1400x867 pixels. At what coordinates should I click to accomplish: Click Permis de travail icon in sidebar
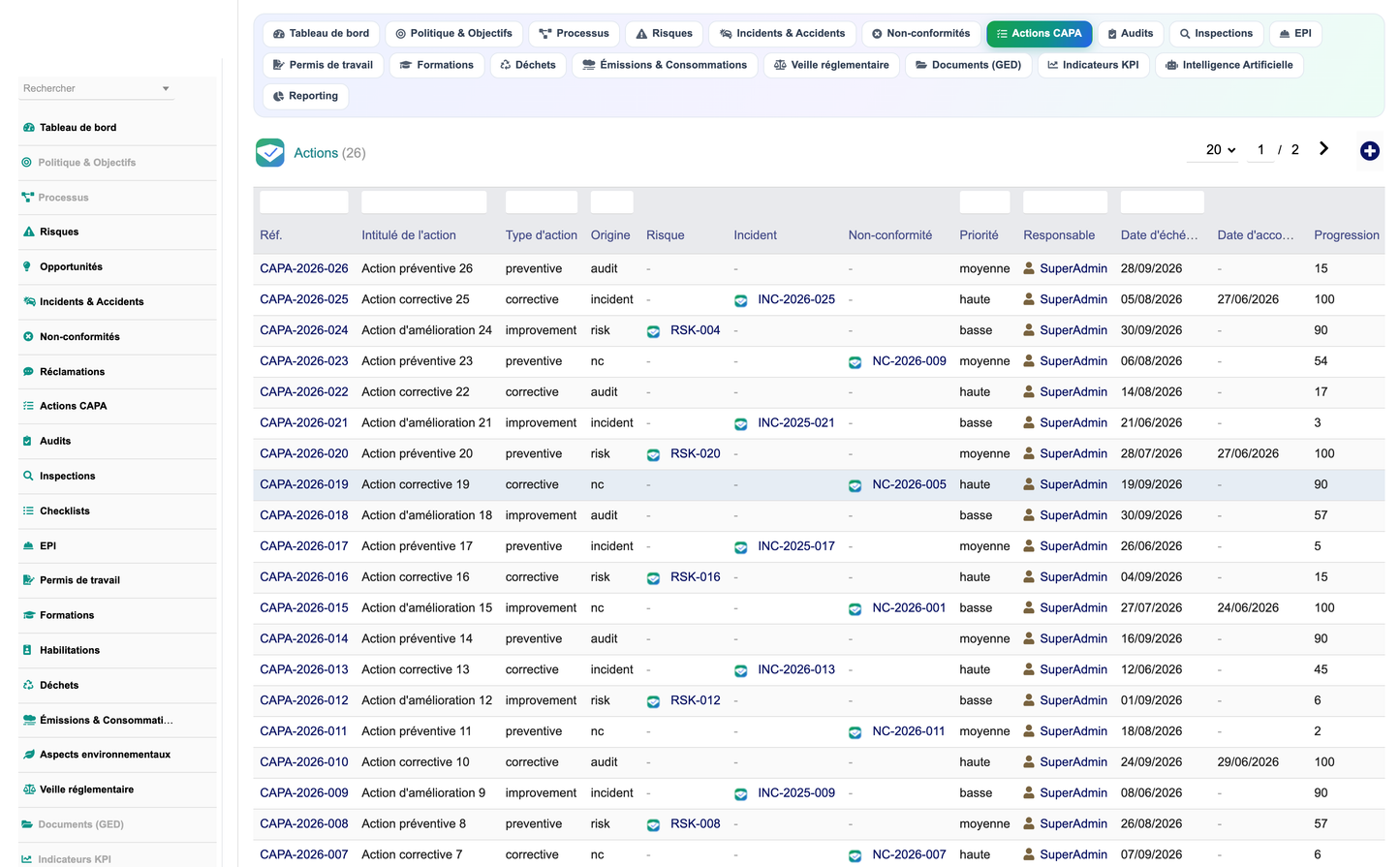(x=28, y=581)
